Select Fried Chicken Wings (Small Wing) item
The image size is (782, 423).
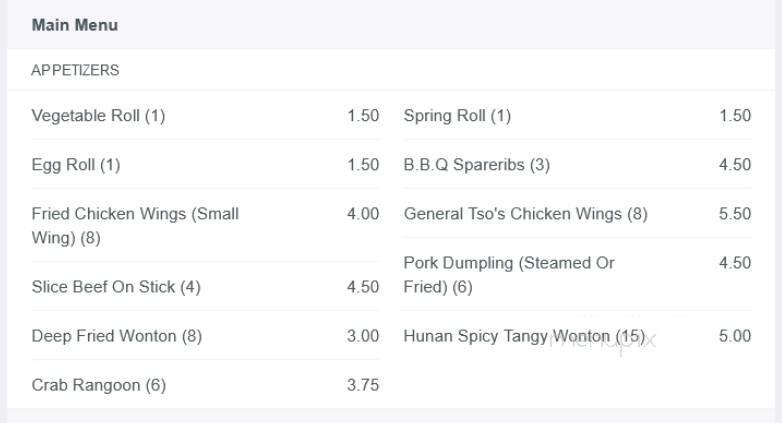pos(135,225)
